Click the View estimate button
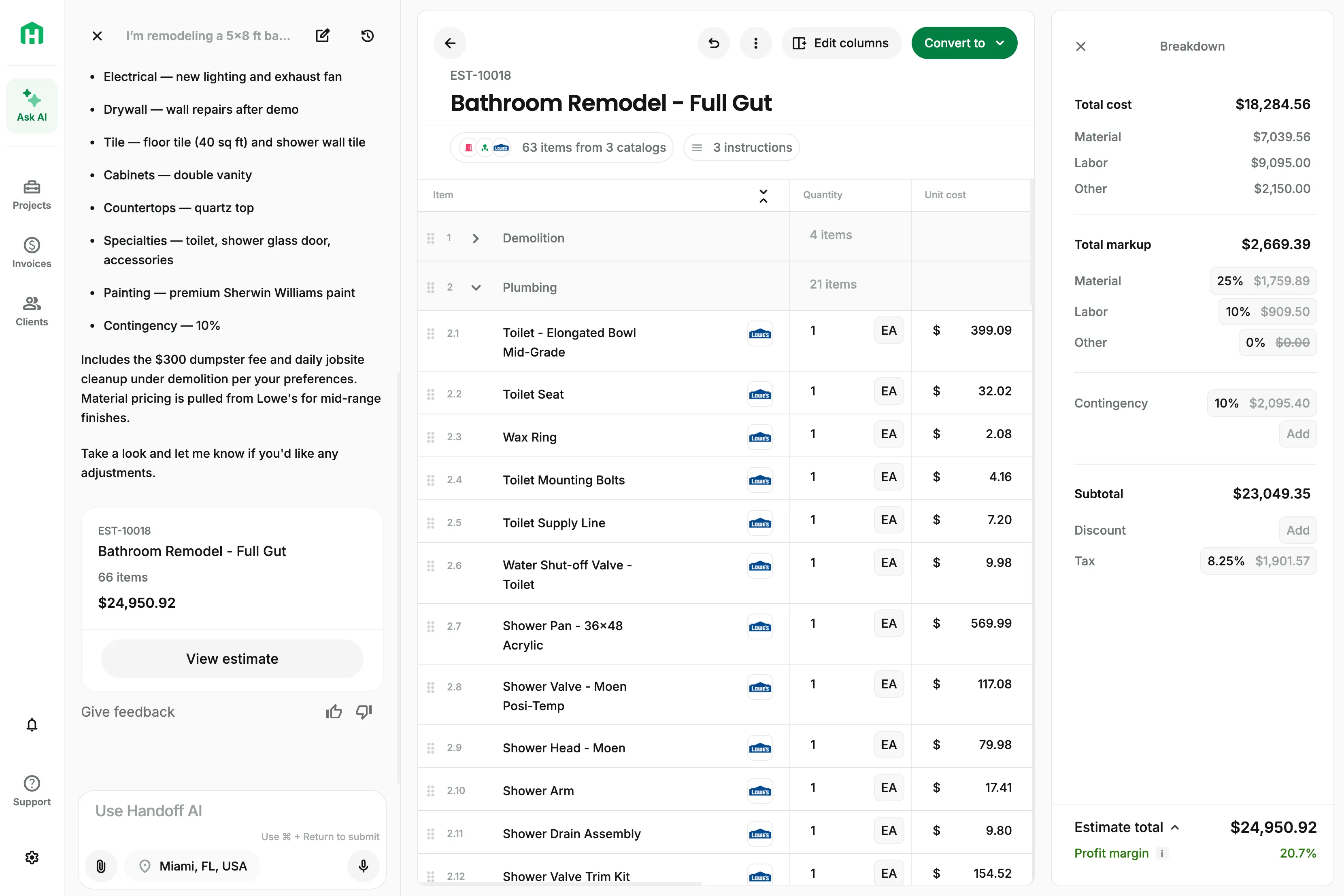Screen dimensions: 1344x896 click(x=232, y=658)
